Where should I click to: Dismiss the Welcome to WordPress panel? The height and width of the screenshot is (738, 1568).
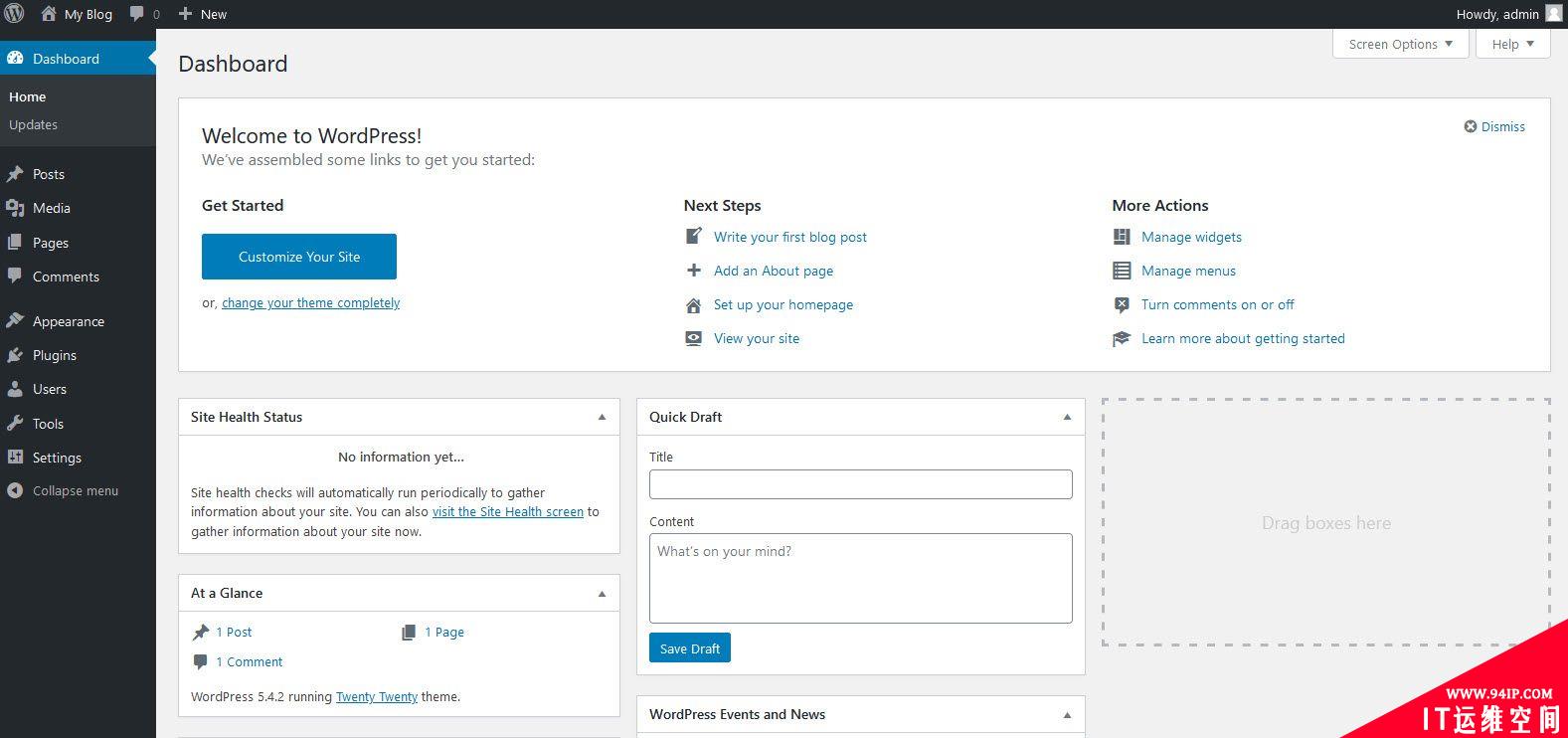(x=1494, y=126)
